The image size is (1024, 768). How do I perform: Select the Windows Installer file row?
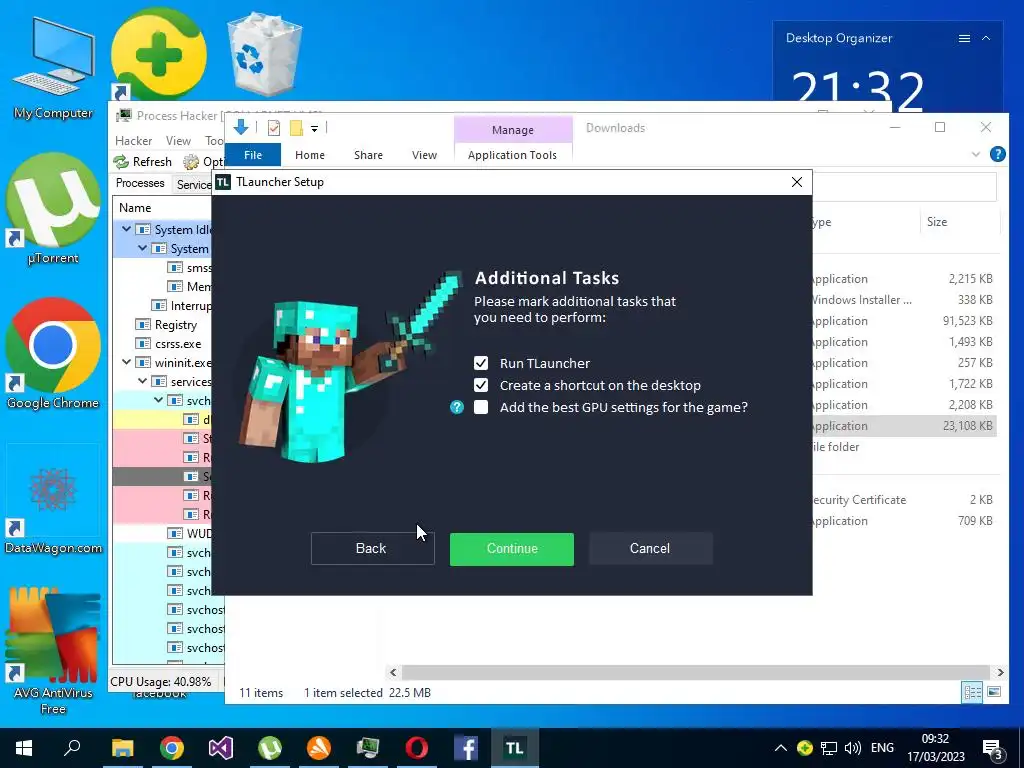click(904, 300)
